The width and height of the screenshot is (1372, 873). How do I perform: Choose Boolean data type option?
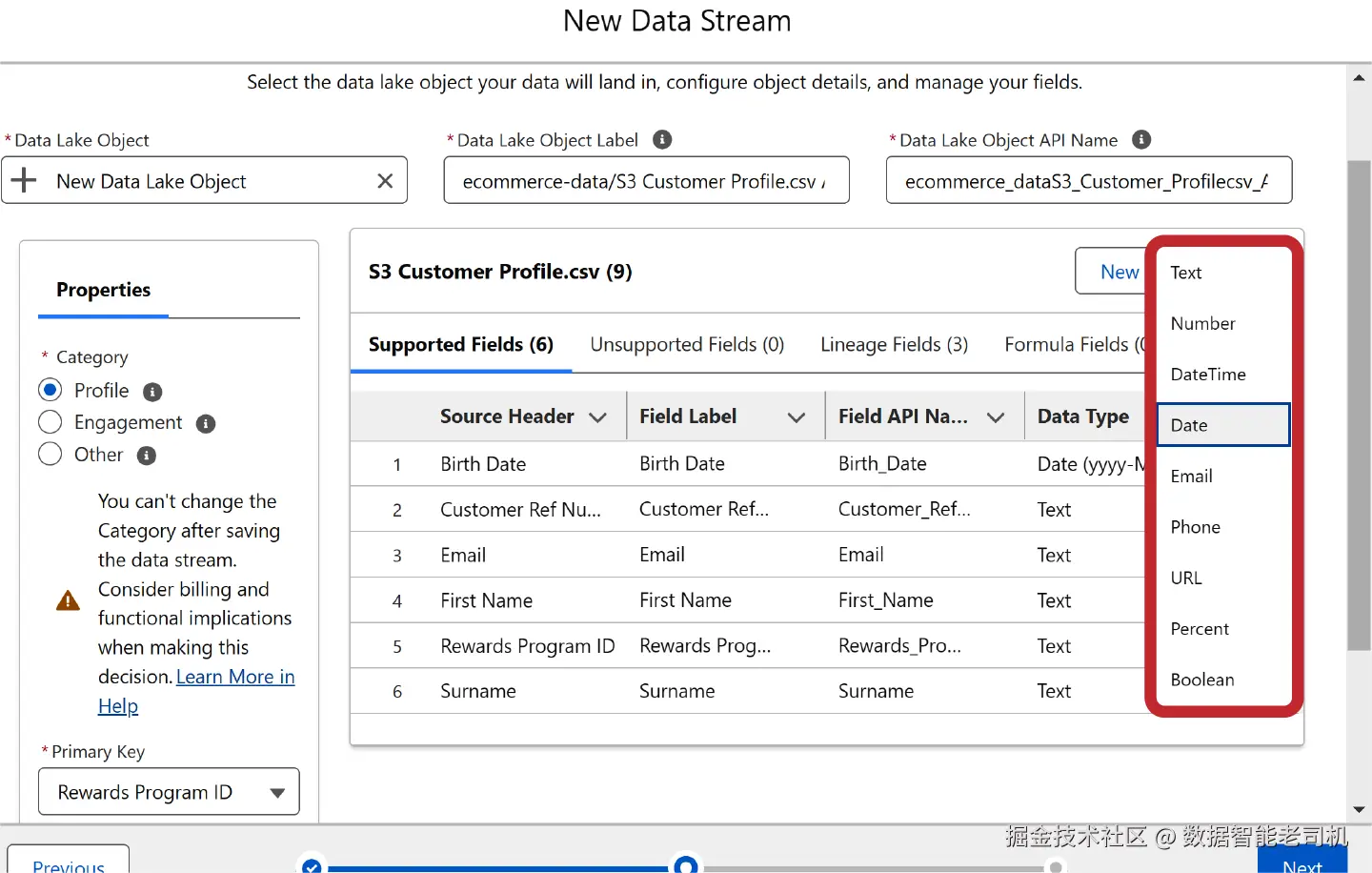(1223, 680)
